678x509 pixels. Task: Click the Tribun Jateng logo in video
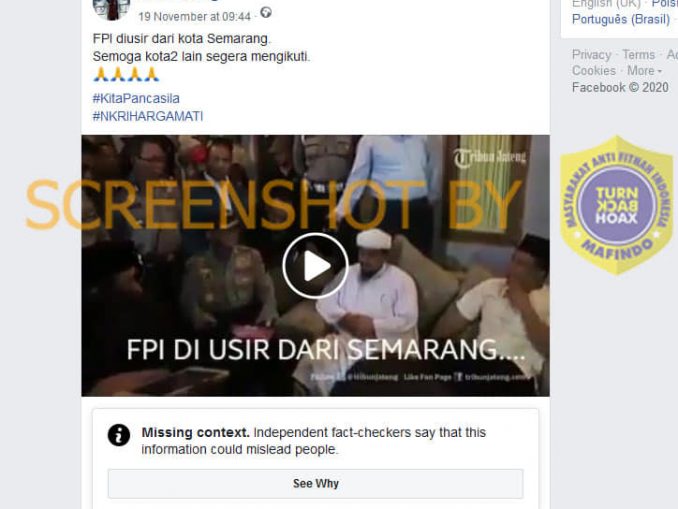coord(489,158)
